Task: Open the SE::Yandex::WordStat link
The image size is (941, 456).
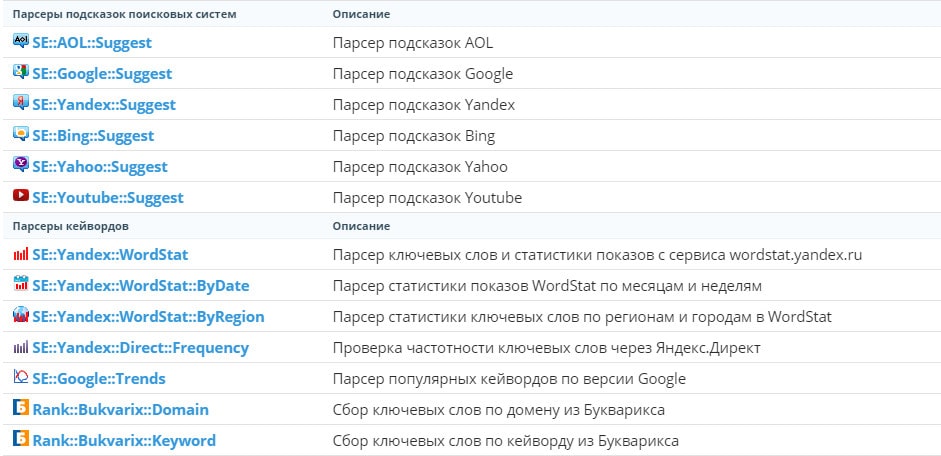Action: [110, 254]
